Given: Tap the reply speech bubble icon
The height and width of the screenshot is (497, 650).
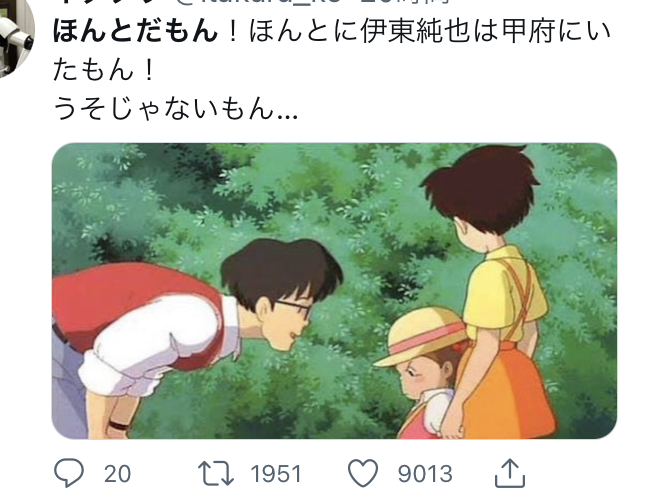Looking at the screenshot, I should [69, 473].
